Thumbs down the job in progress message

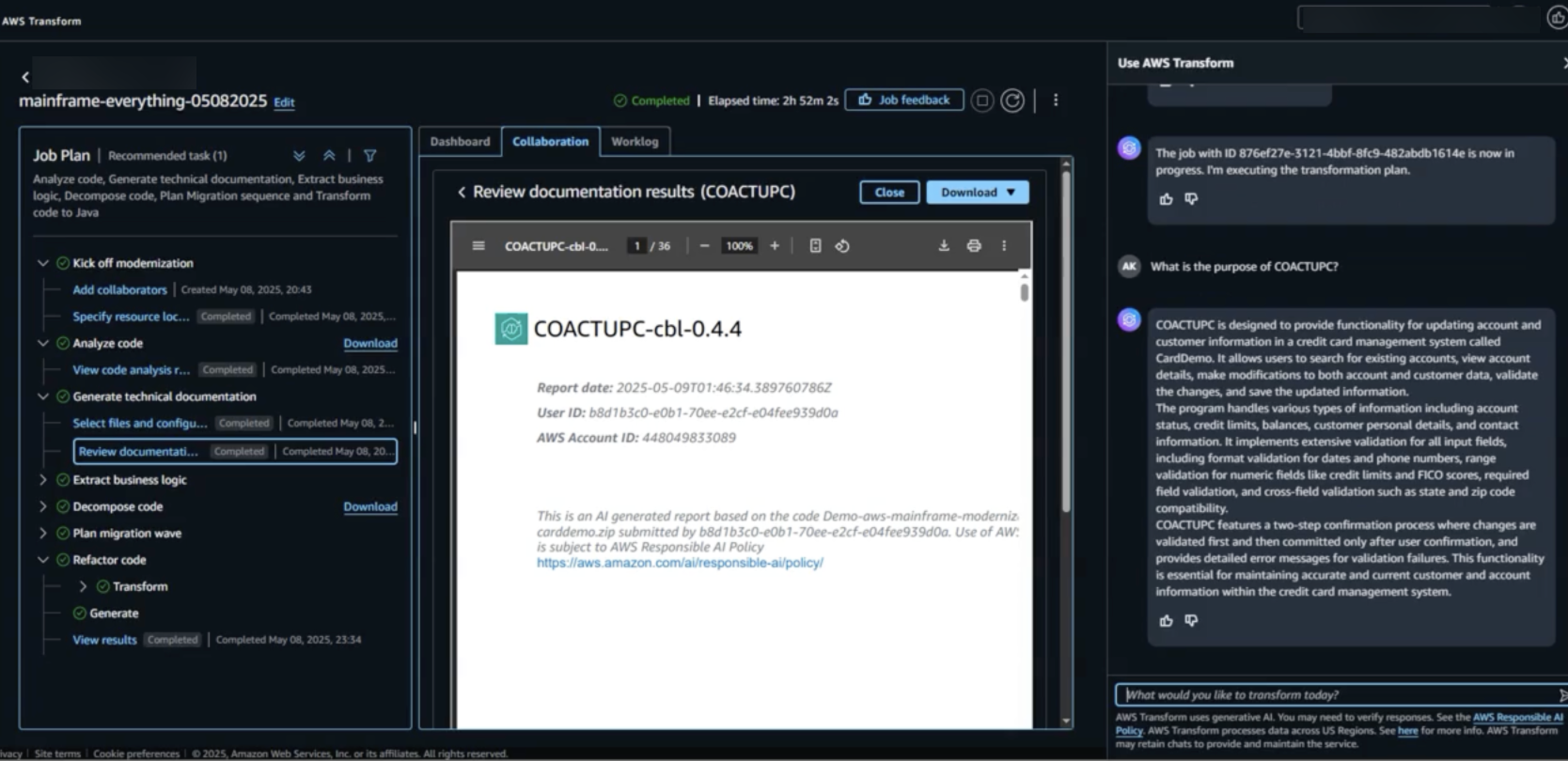[1191, 199]
